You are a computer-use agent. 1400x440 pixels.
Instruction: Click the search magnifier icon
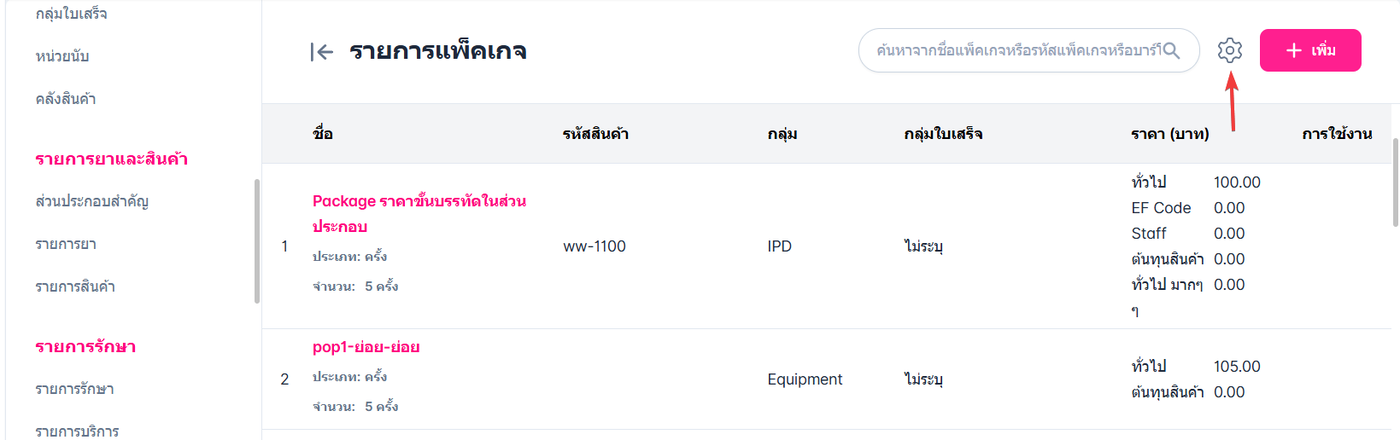click(1172, 50)
